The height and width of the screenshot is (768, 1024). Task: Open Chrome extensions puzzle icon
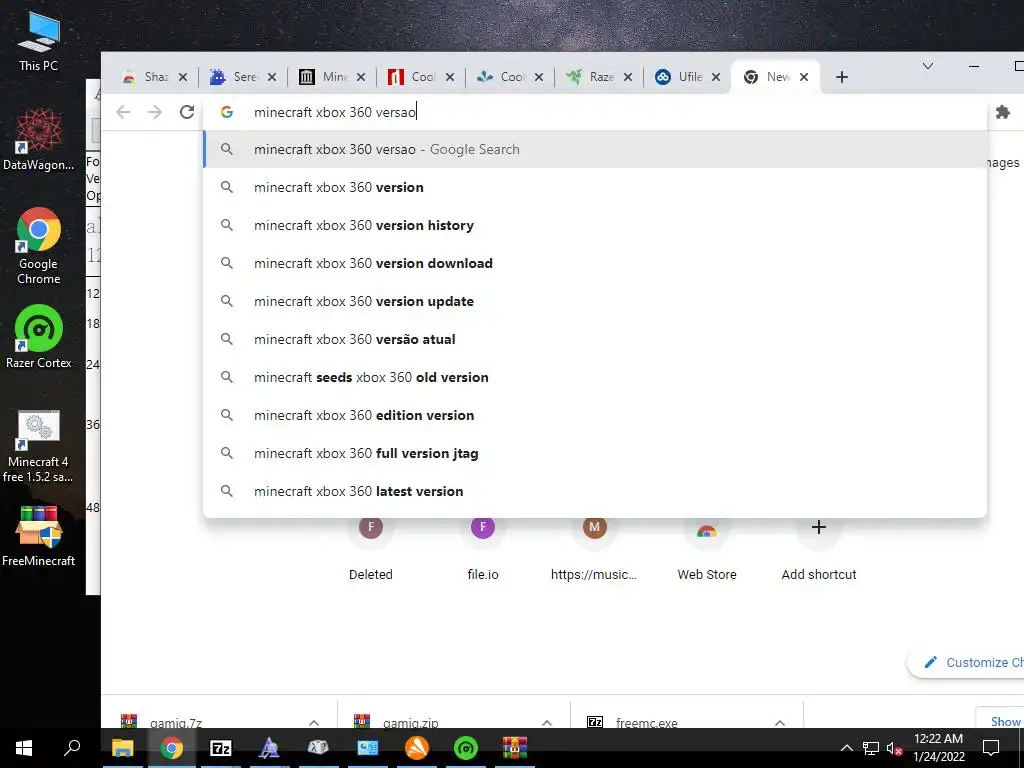[x=1002, y=112]
